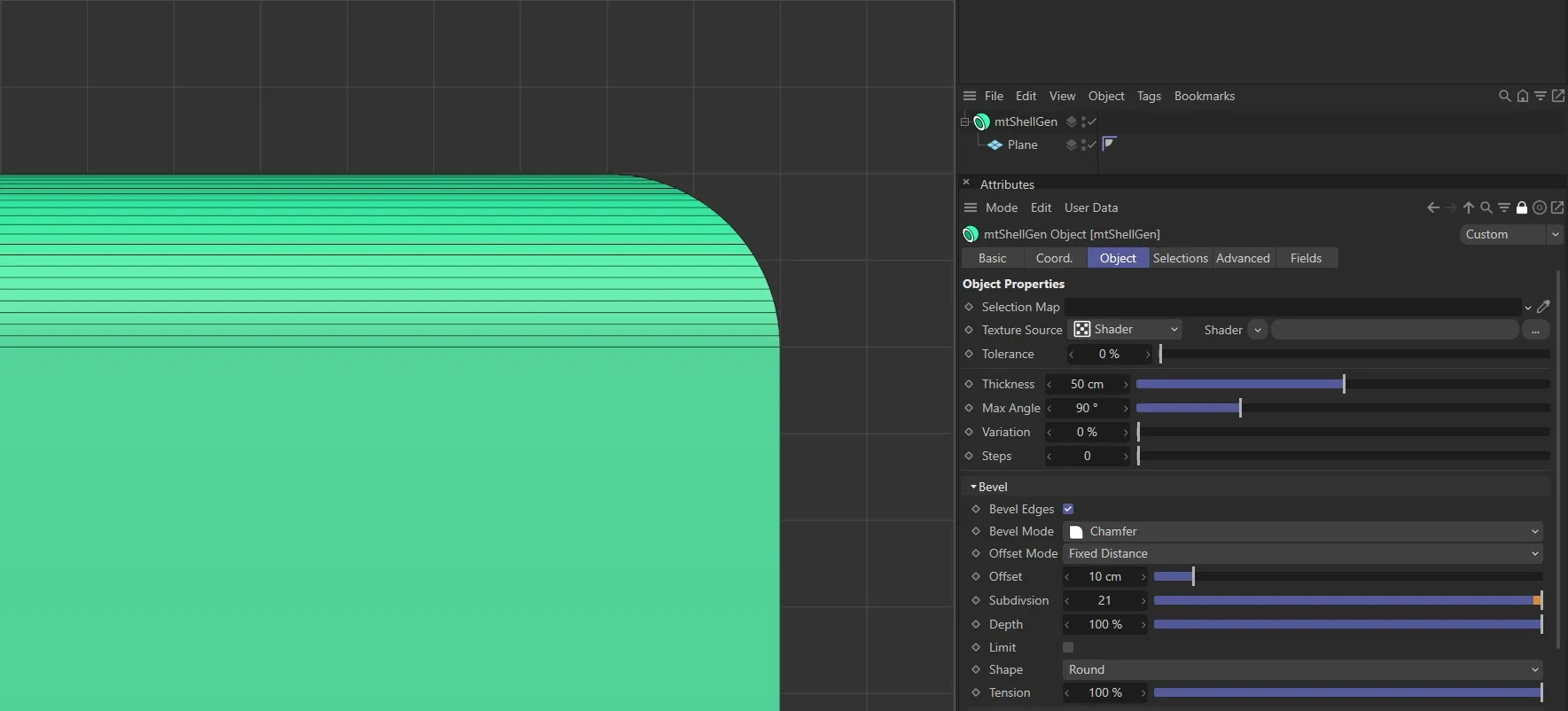Click the Tolerance keyframe diamond
Viewport: 1568px width, 711px height.
(969, 354)
